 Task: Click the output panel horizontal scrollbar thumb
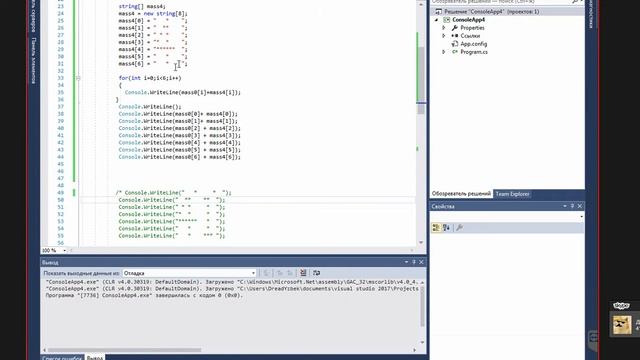(124, 350)
